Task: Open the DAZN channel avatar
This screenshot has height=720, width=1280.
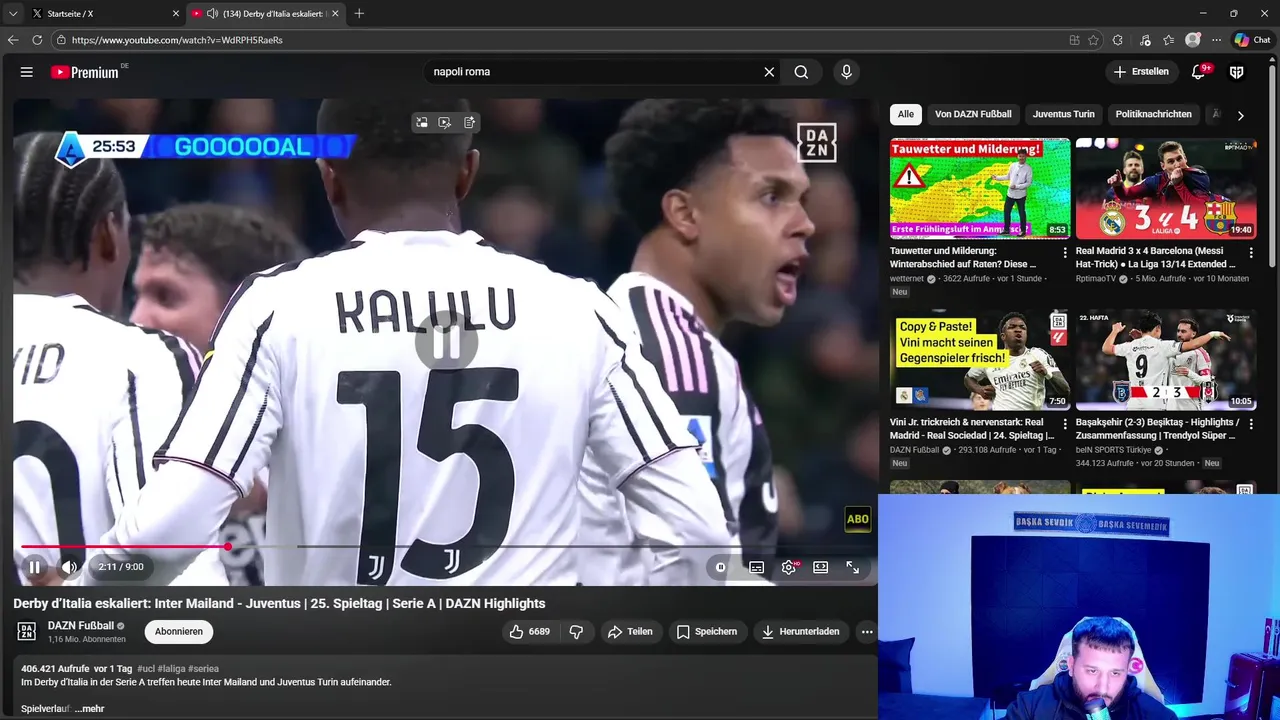Action: (x=27, y=631)
